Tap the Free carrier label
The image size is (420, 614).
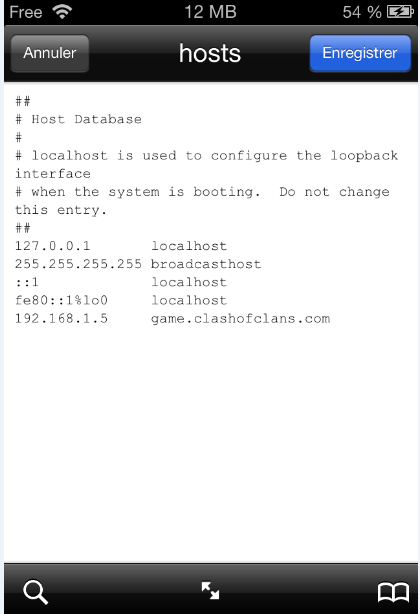(26, 12)
